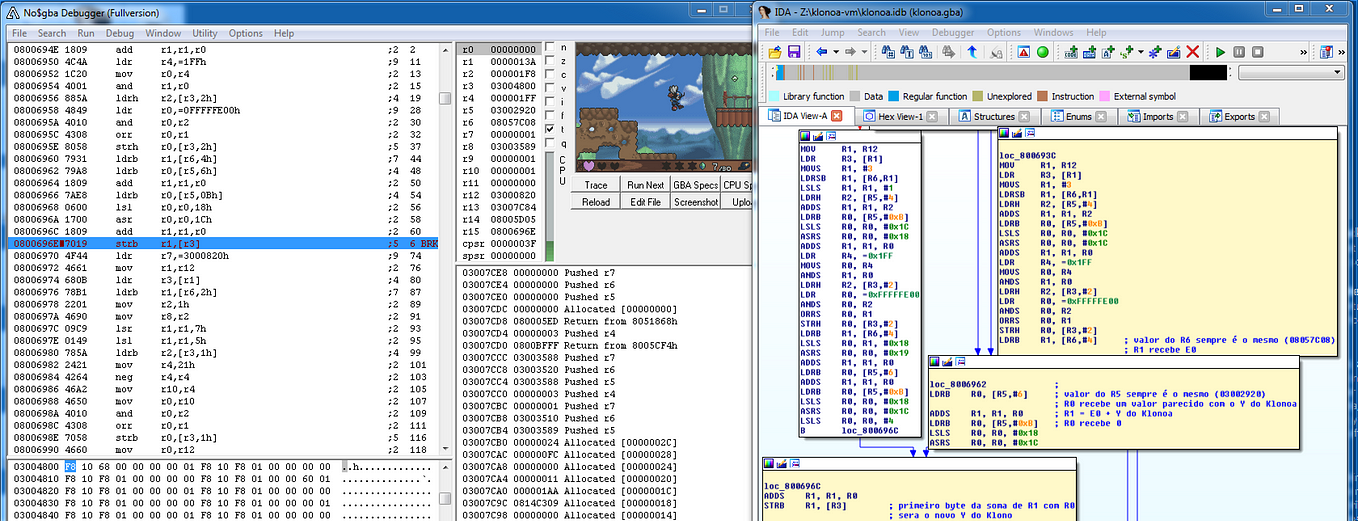Expand first toolbar overflow chevron after stop icon
Image resolution: width=1358 pixels, height=521 pixels.
(1304, 51)
